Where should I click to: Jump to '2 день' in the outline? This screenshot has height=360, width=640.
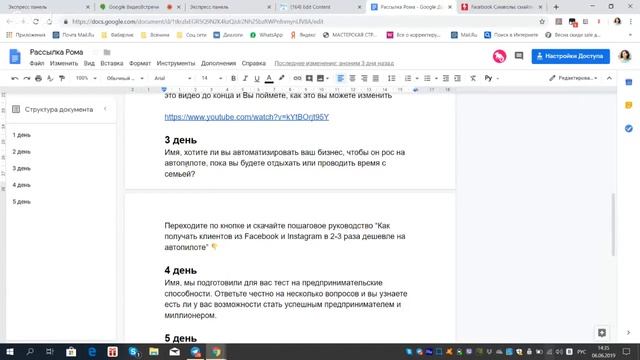[x=22, y=151]
